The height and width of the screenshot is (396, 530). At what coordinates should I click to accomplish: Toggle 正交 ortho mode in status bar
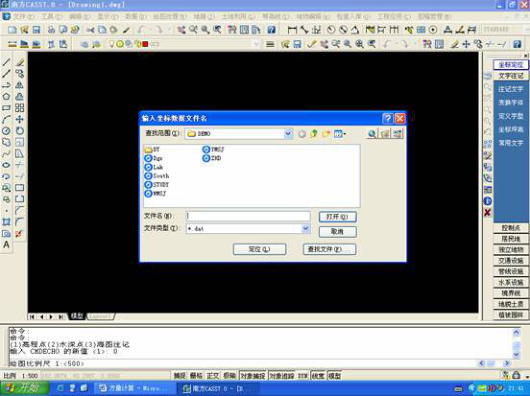[213, 375]
